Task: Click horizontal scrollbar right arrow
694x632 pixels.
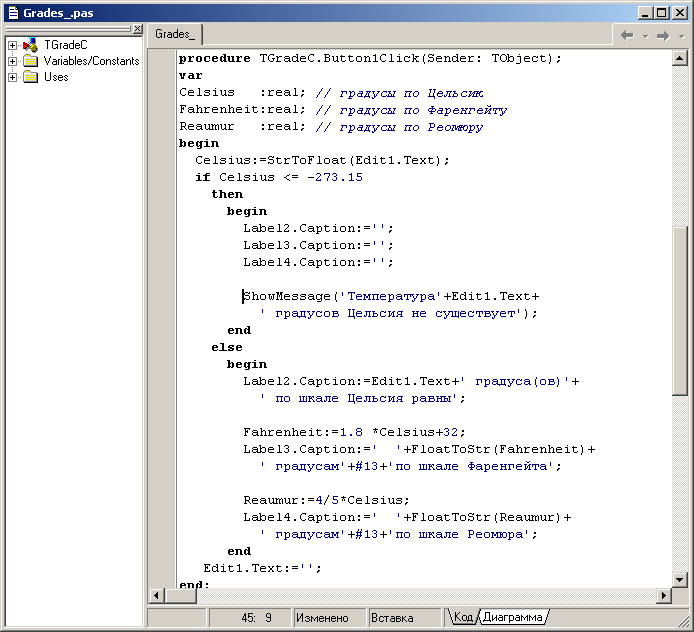Action: coord(663,595)
